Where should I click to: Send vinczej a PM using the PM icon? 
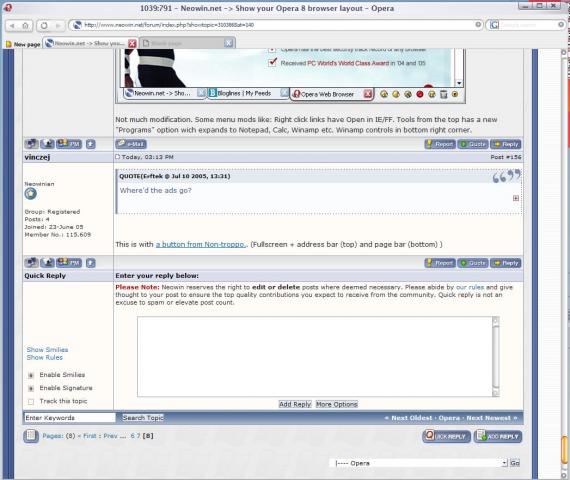pyautogui.click(x=69, y=263)
